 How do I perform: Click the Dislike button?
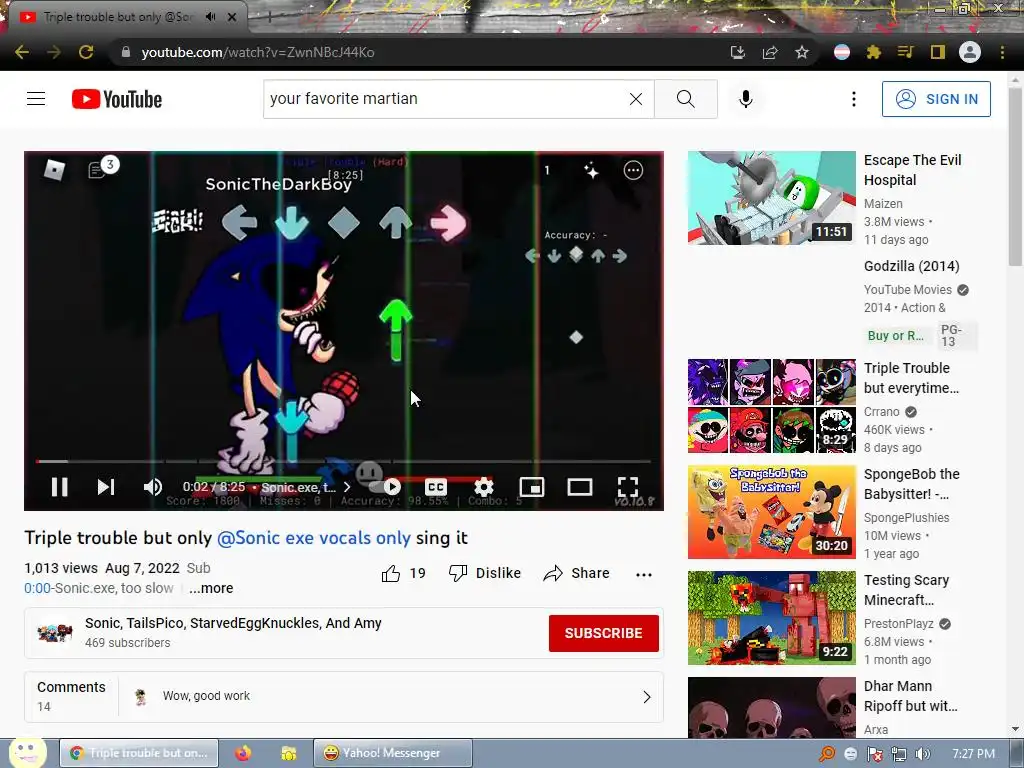tap(485, 573)
